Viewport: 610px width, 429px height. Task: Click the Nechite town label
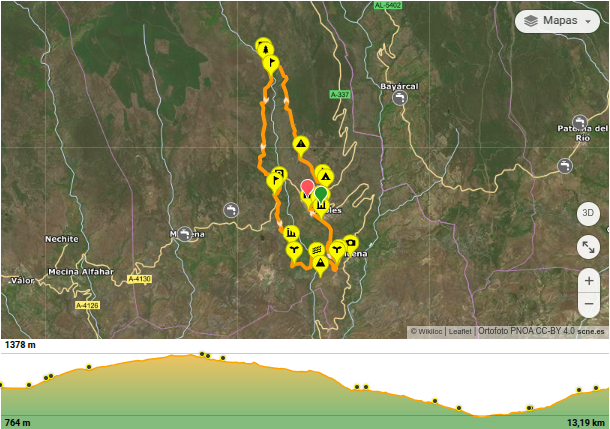(62, 240)
